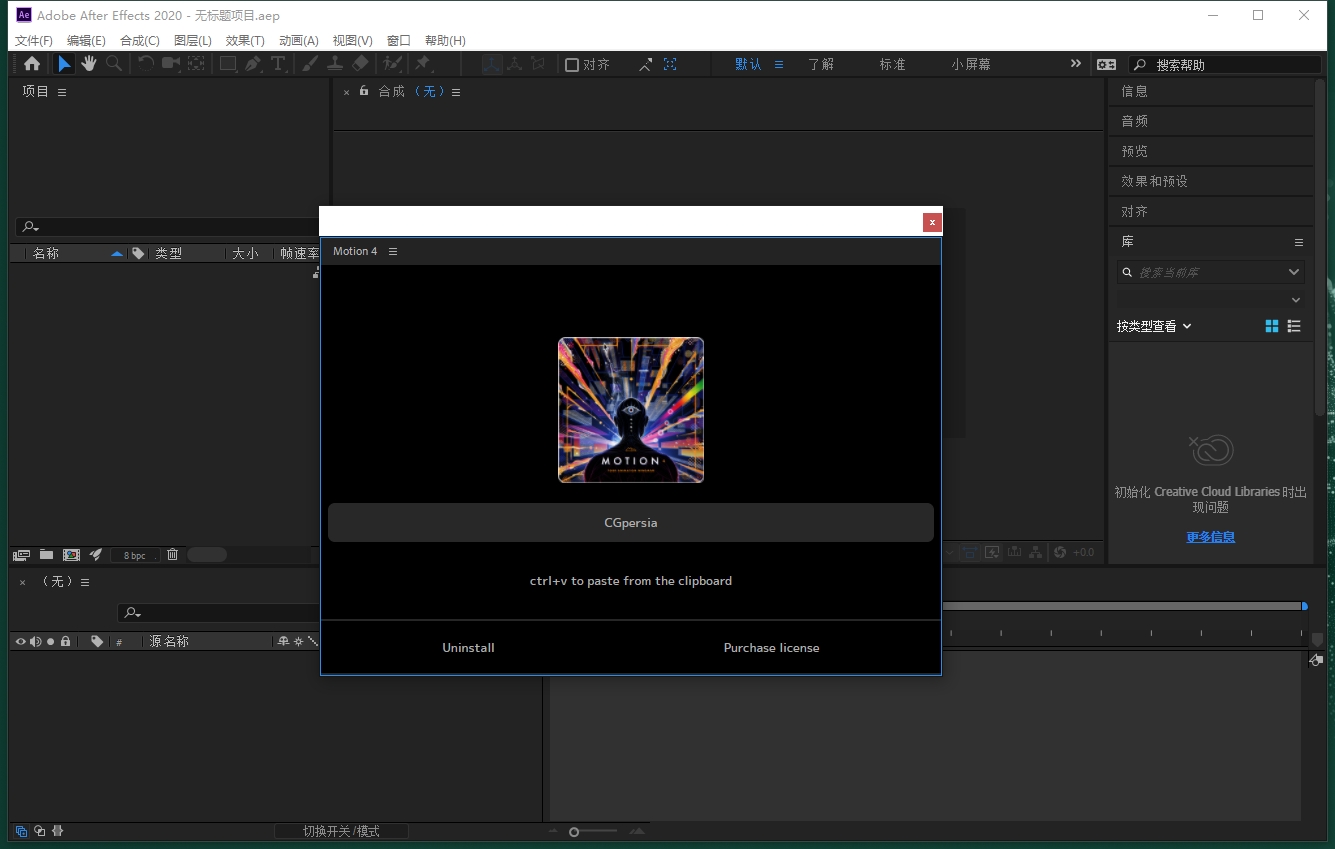Select the Eraser tool

(x=361, y=64)
